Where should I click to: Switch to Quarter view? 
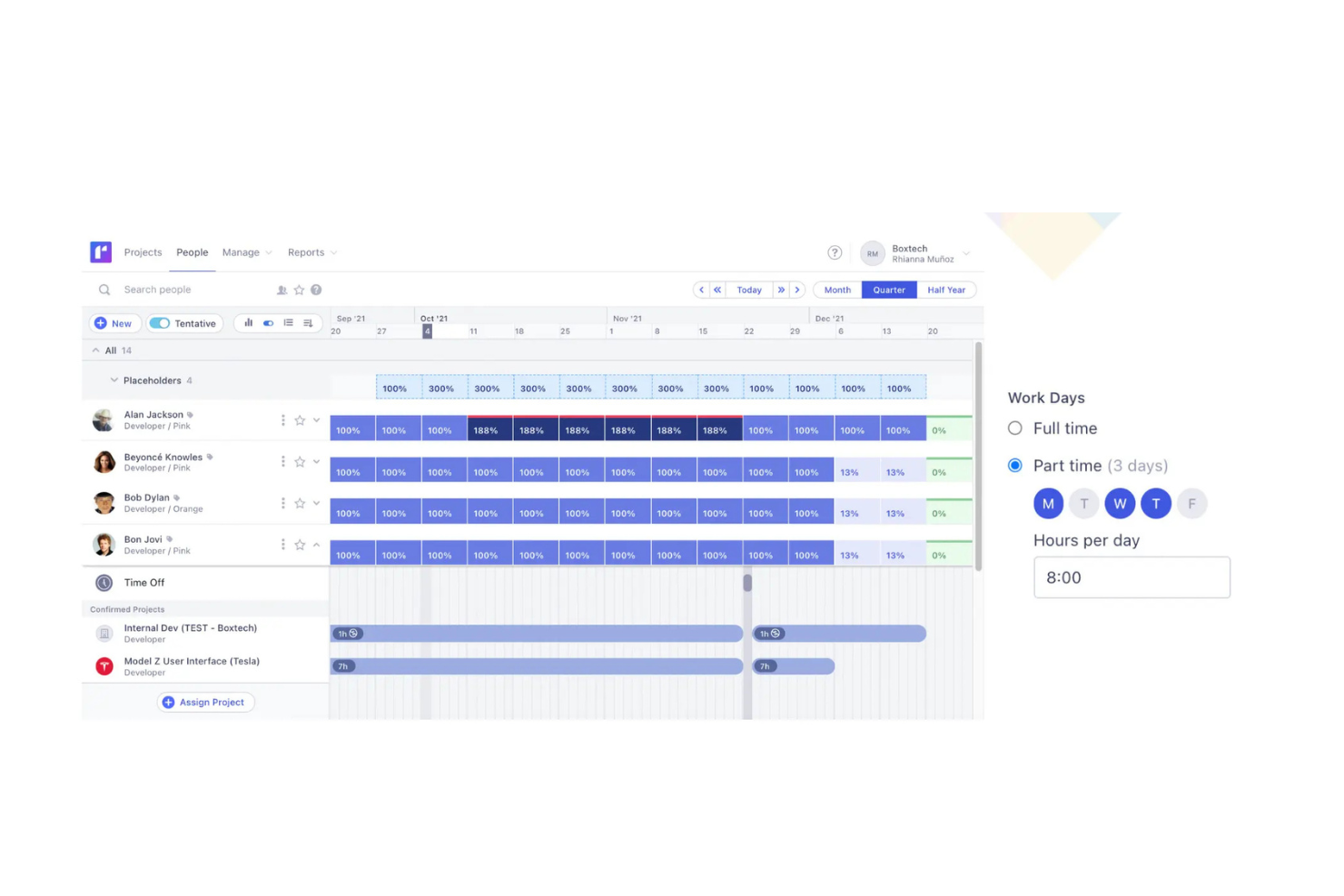tap(889, 290)
